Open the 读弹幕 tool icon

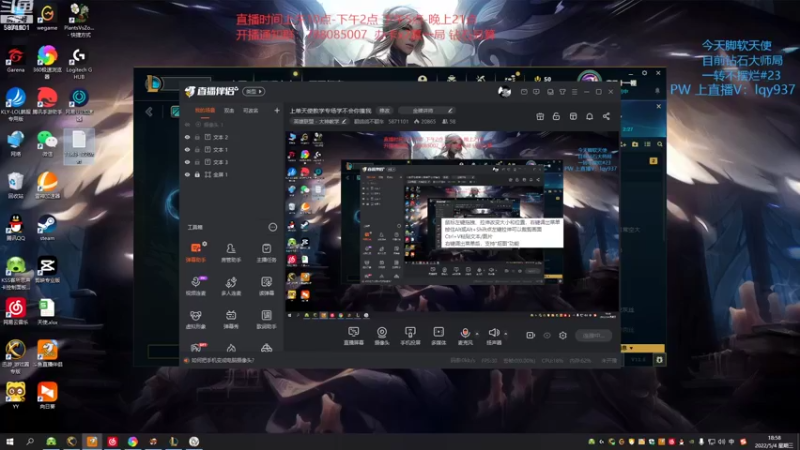pyautogui.click(x=266, y=286)
